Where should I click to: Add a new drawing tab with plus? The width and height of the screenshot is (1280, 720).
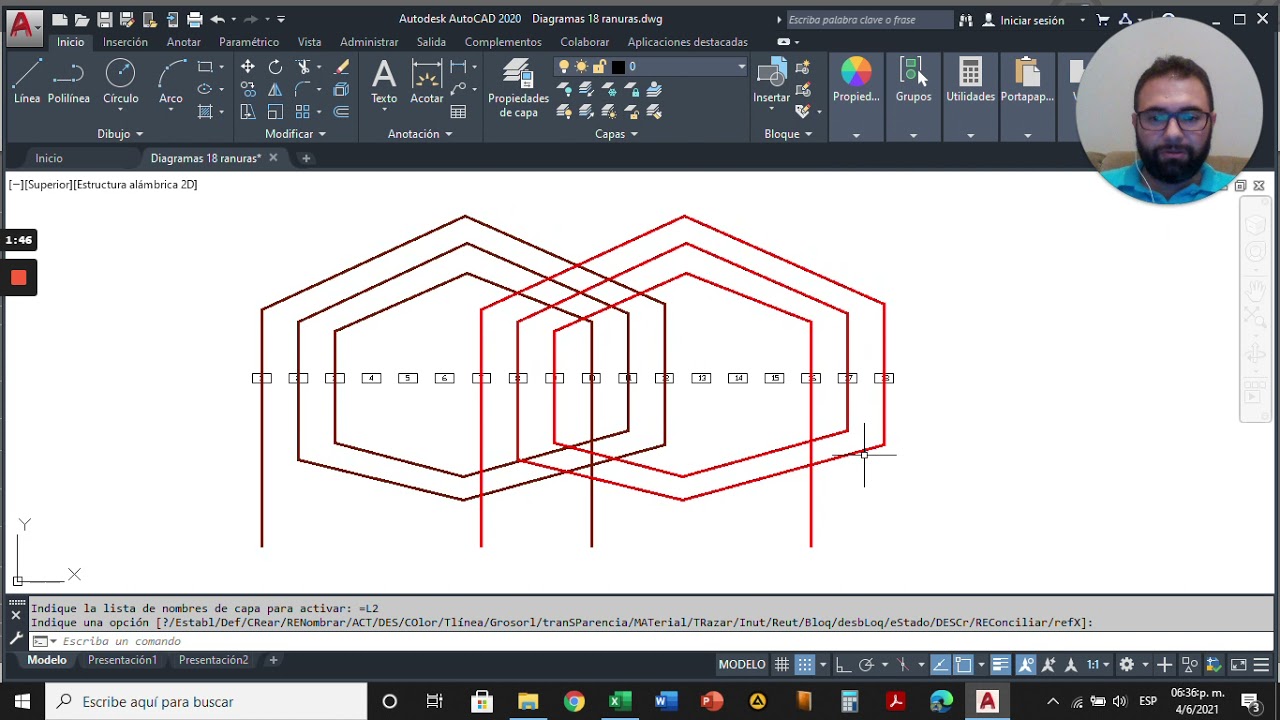pyautogui.click(x=306, y=158)
